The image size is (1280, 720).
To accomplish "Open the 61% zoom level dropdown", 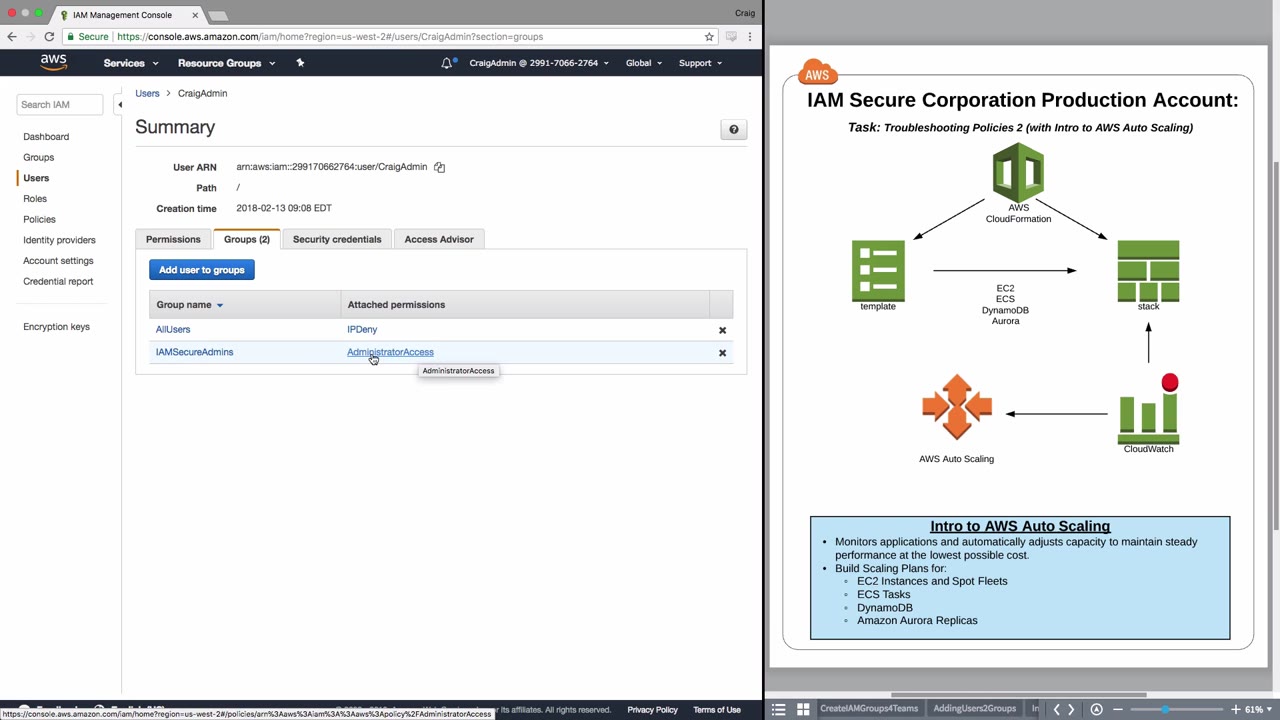I will click(1260, 710).
